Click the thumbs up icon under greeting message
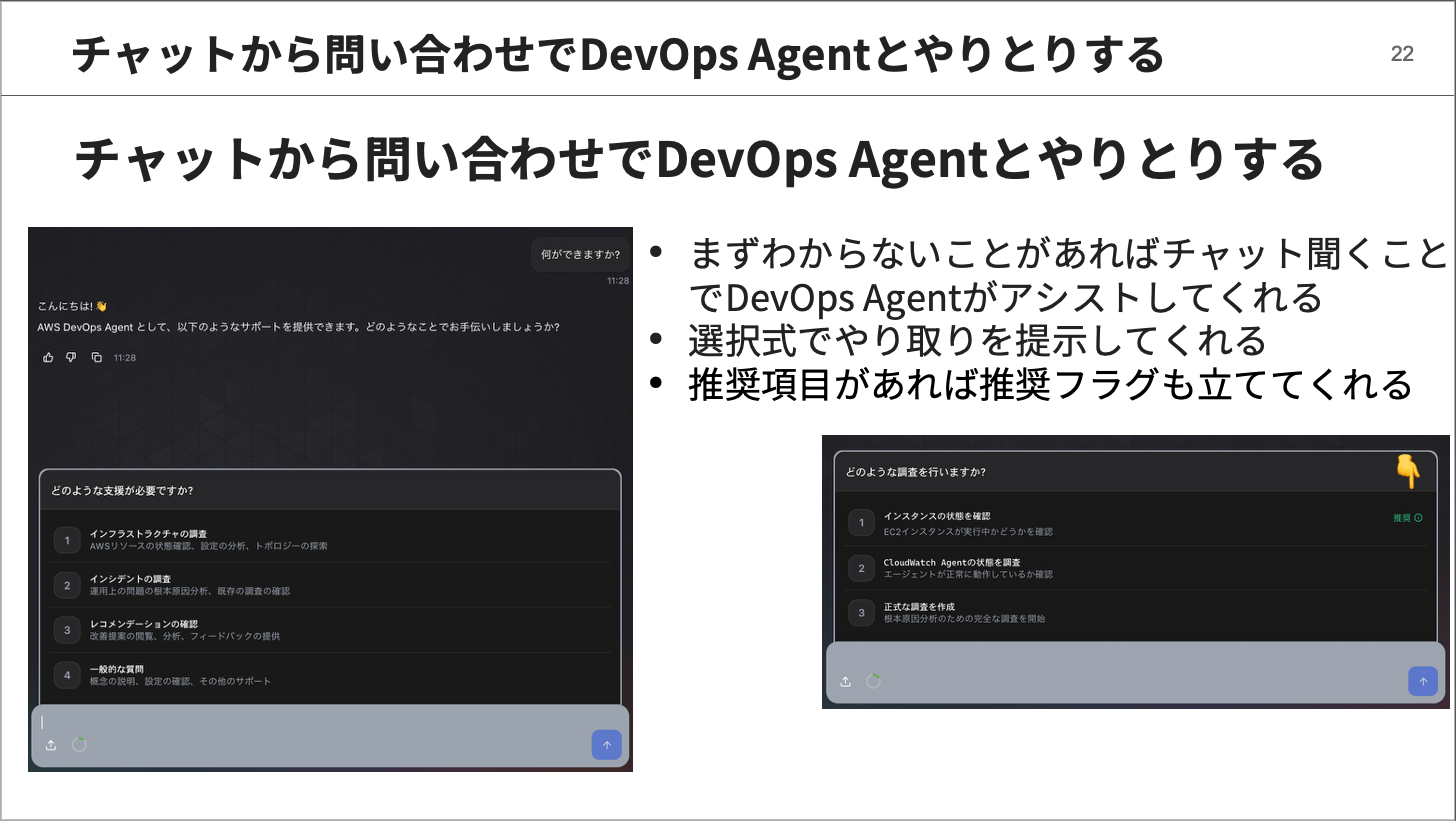This screenshot has height=821, width=1456. [48, 357]
